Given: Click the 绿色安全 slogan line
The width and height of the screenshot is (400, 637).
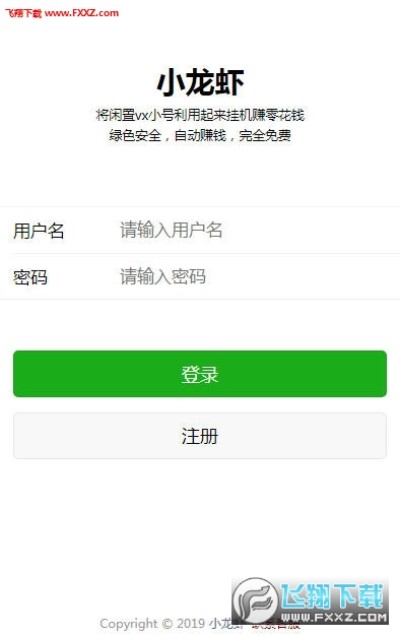Looking at the screenshot, I should (200, 135).
